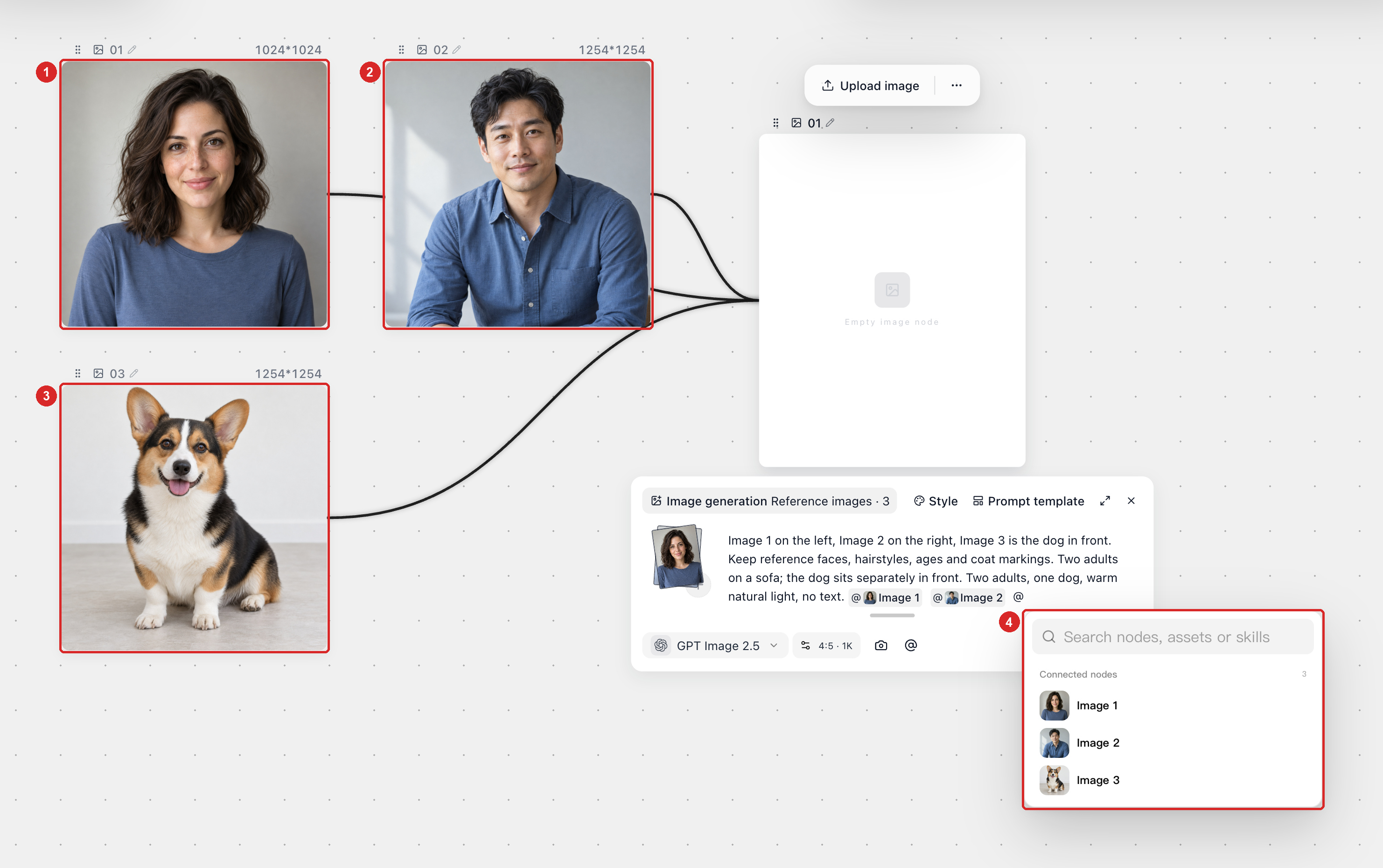Click edit pencil next to node 02
The image size is (1383, 868).
pos(457,50)
